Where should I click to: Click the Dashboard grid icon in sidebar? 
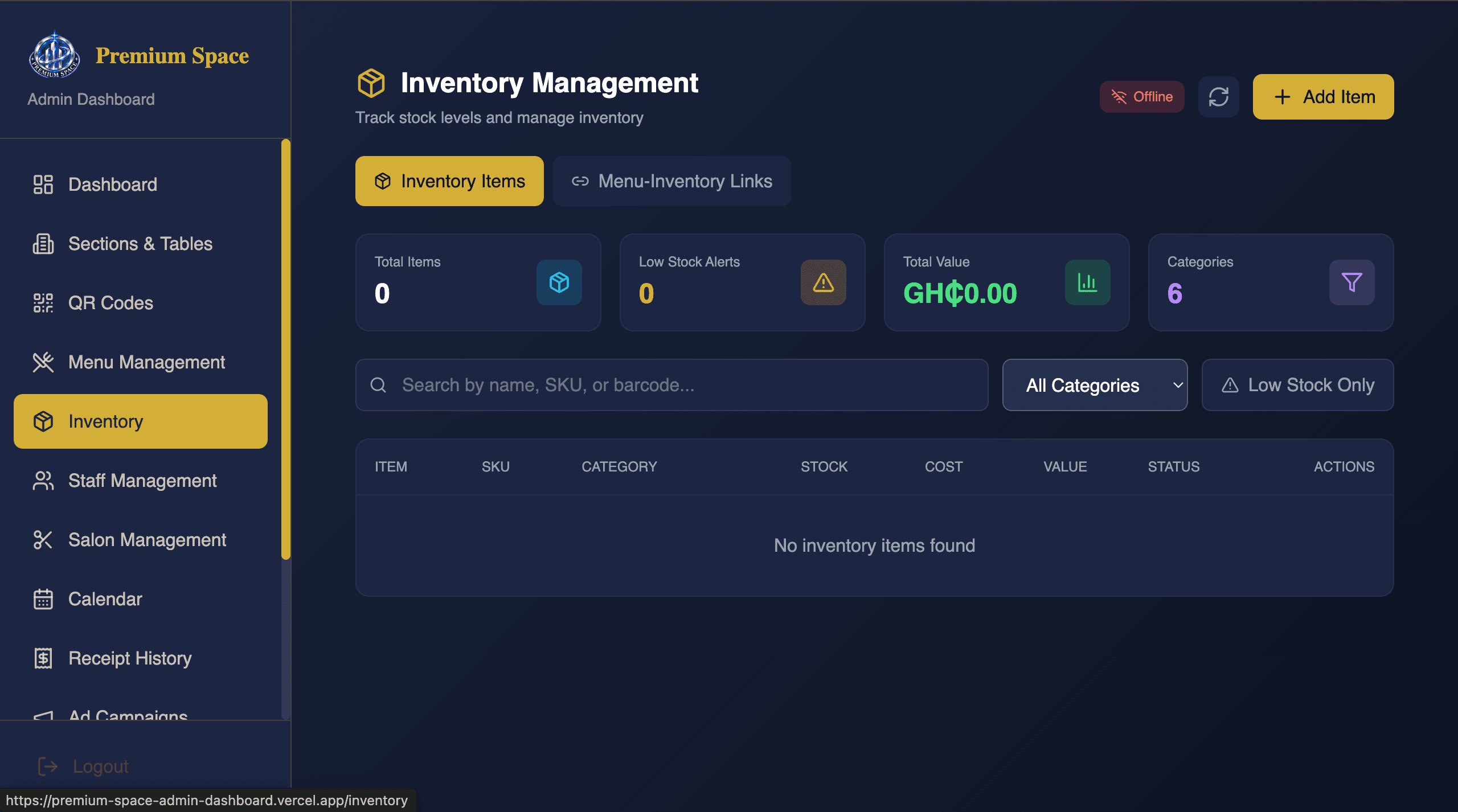[43, 184]
